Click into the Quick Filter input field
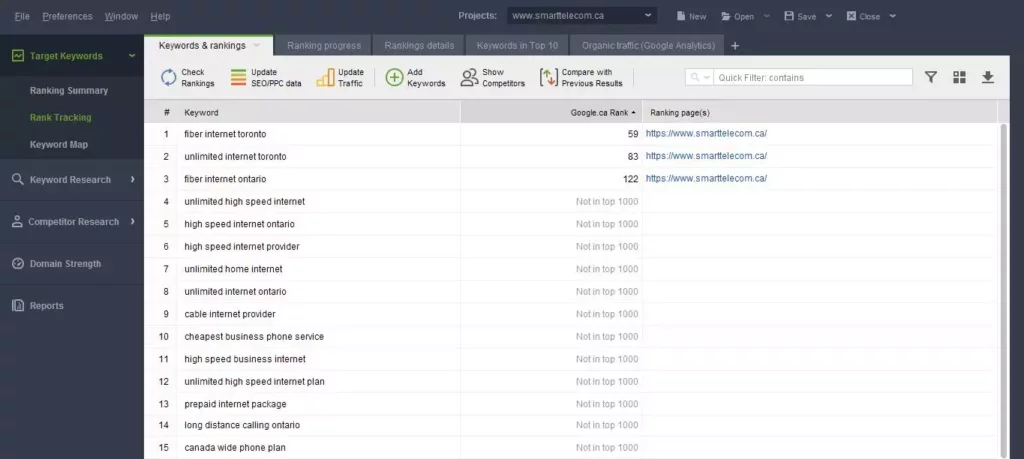 point(812,77)
